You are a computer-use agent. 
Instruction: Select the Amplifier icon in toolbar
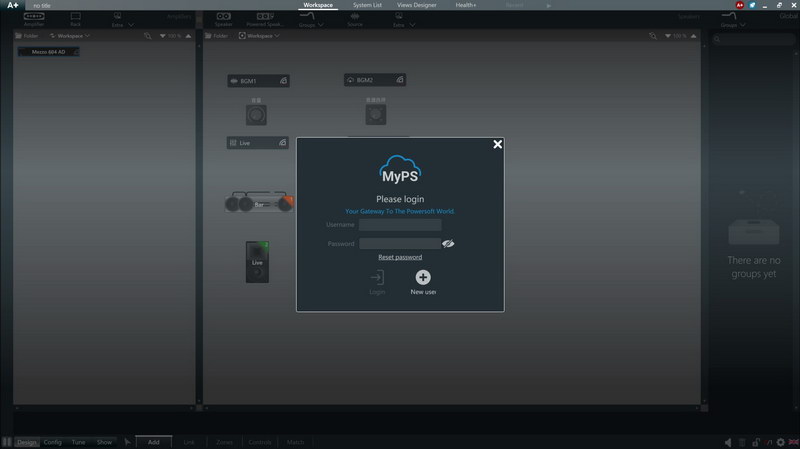click(x=33, y=19)
